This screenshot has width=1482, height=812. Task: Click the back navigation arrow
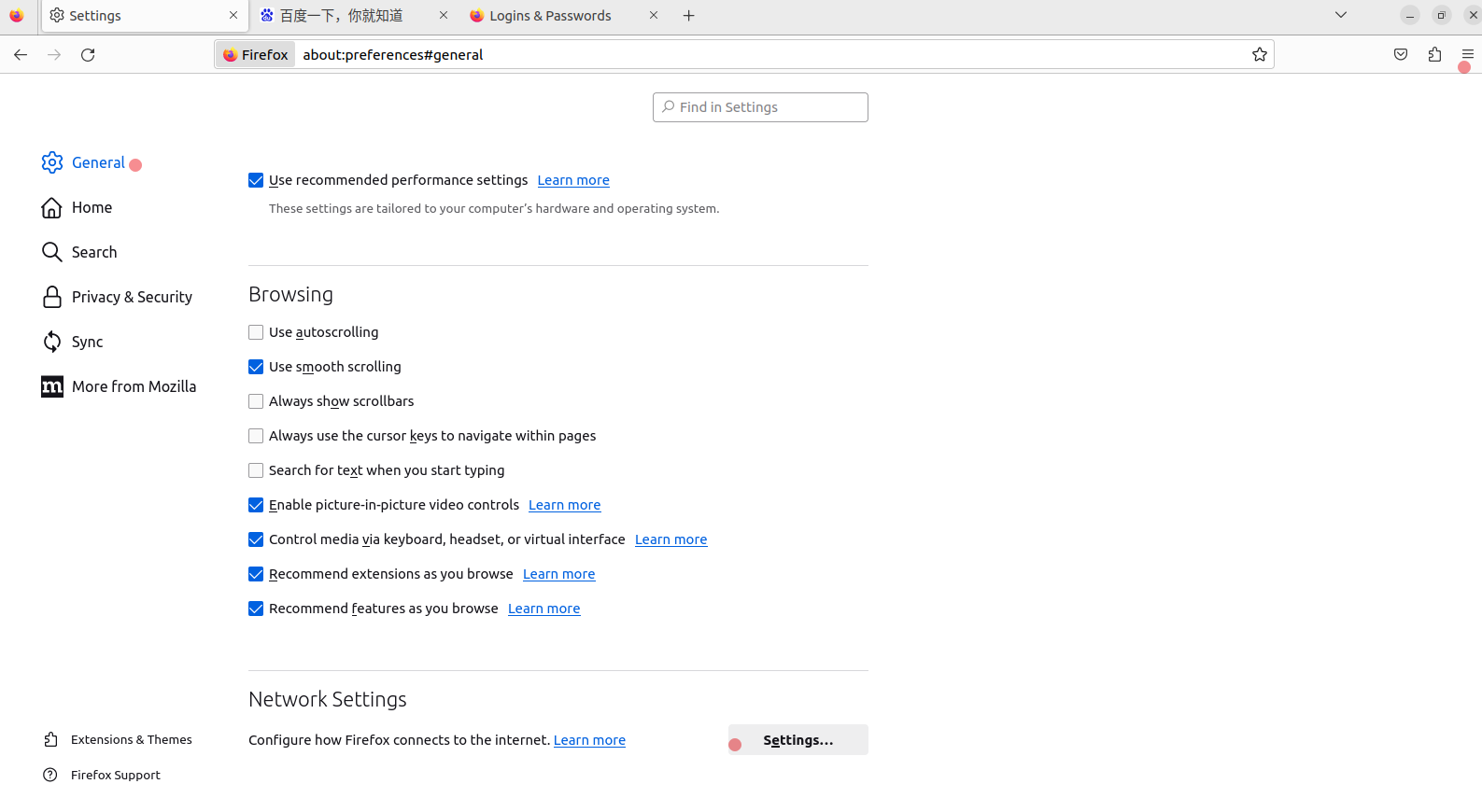[x=21, y=55]
